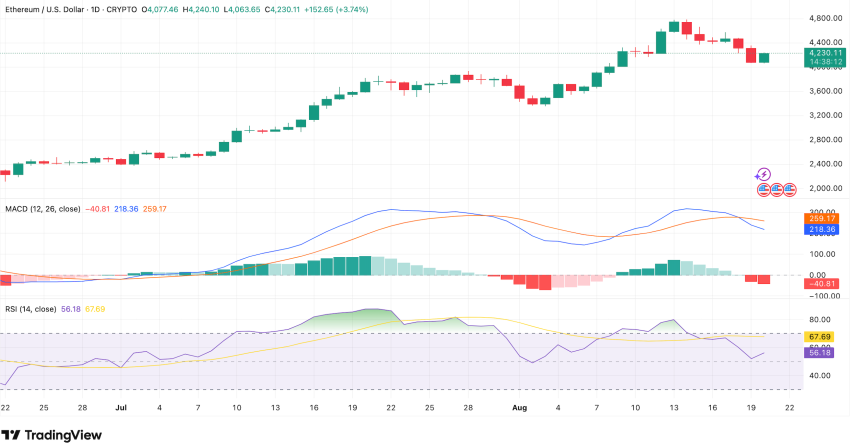Select the blue 218.36 MACD value label
Image resolution: width=850 pixels, height=444 pixels.
823,229
